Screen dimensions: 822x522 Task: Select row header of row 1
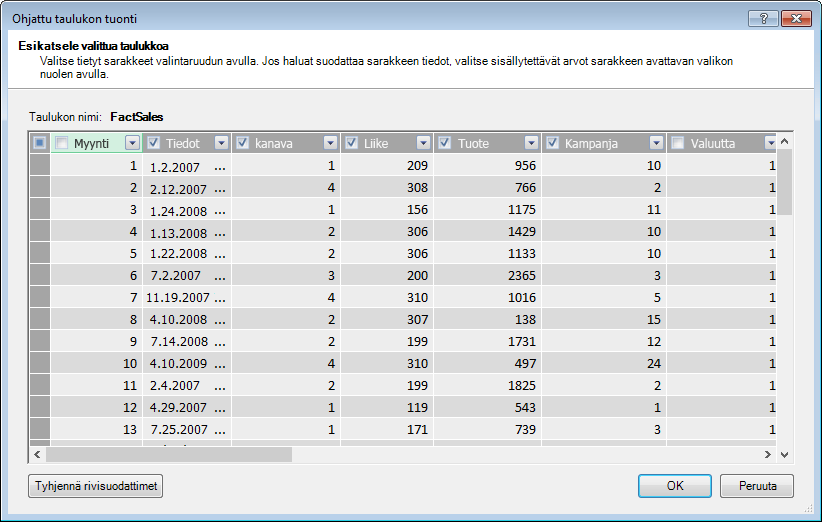[x=40, y=166]
